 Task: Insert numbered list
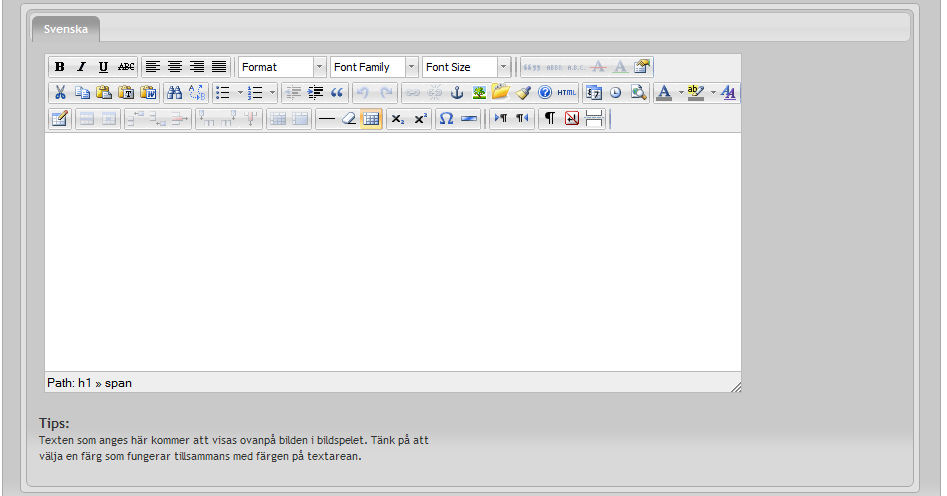[255, 93]
